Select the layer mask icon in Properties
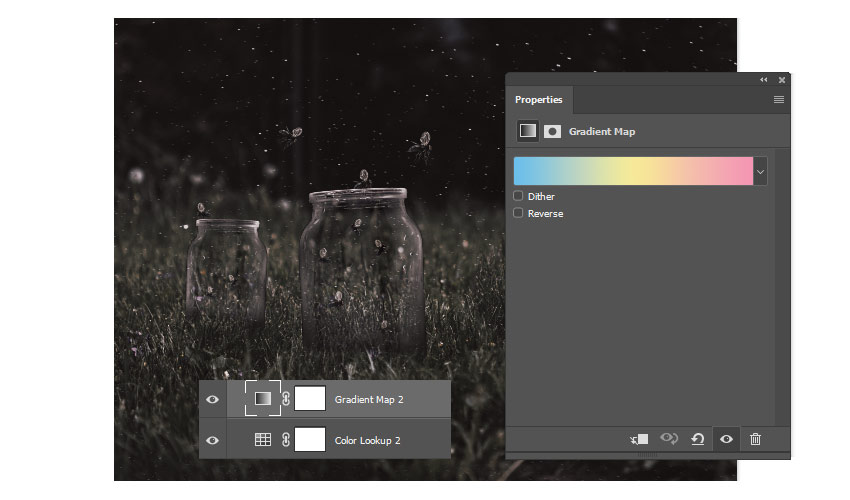This screenshot has width=850, height=500. (x=552, y=131)
